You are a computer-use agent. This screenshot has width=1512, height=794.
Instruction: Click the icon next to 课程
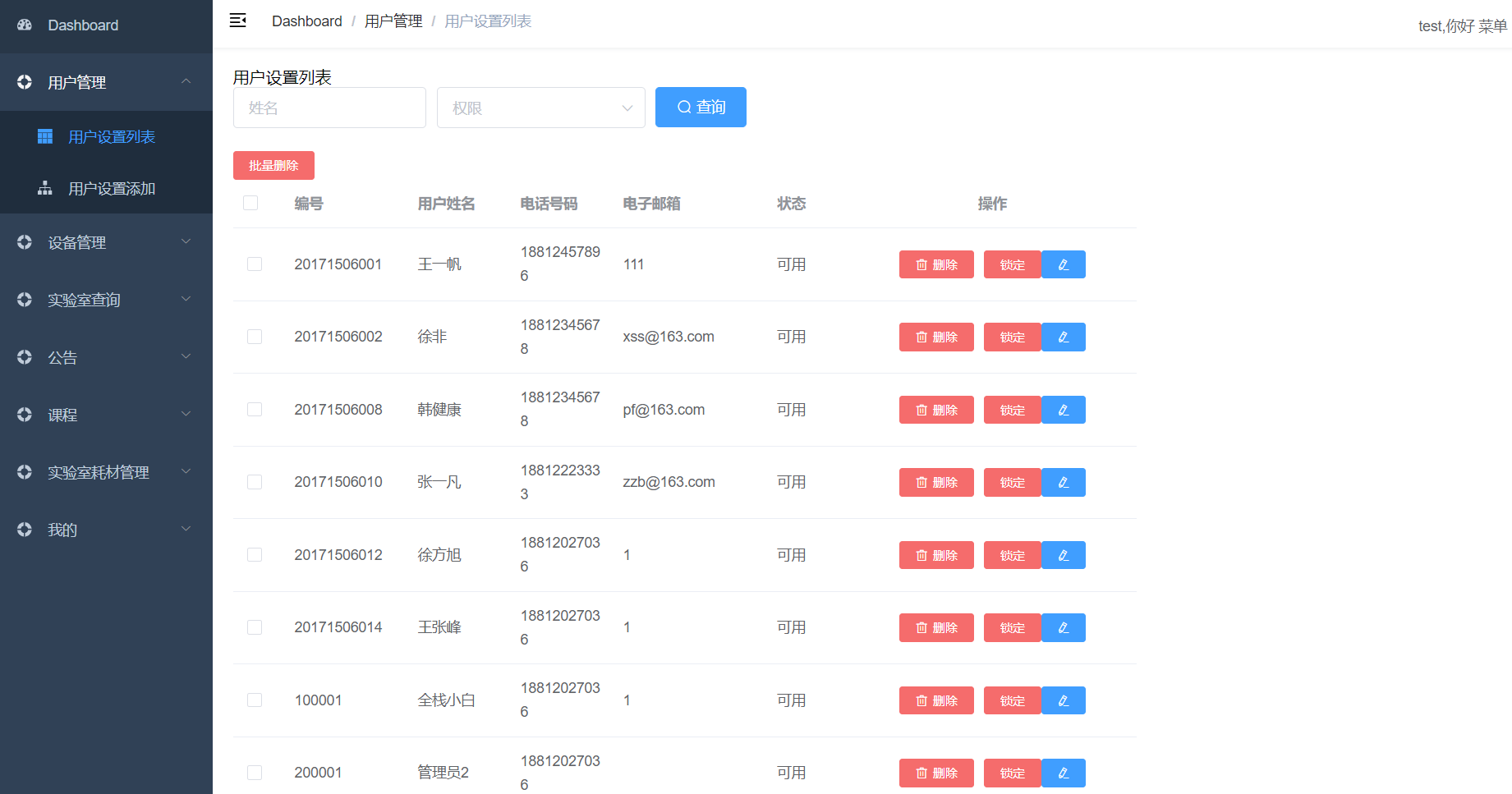(x=25, y=415)
